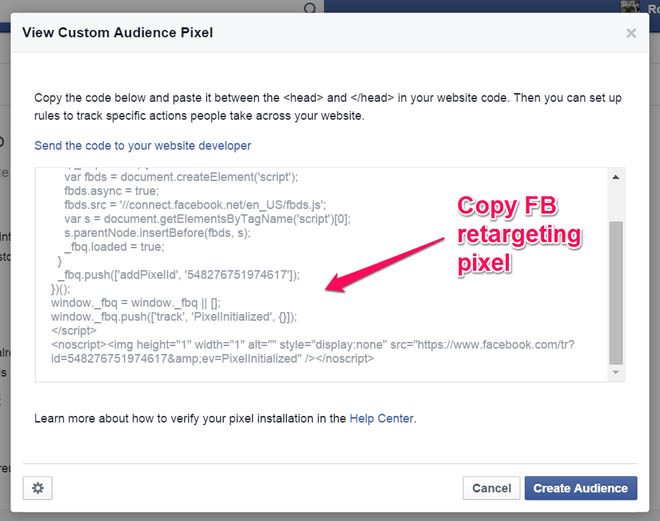The height and width of the screenshot is (521, 660).
Task: Click the search magnifier icon at top
Action: point(311,9)
